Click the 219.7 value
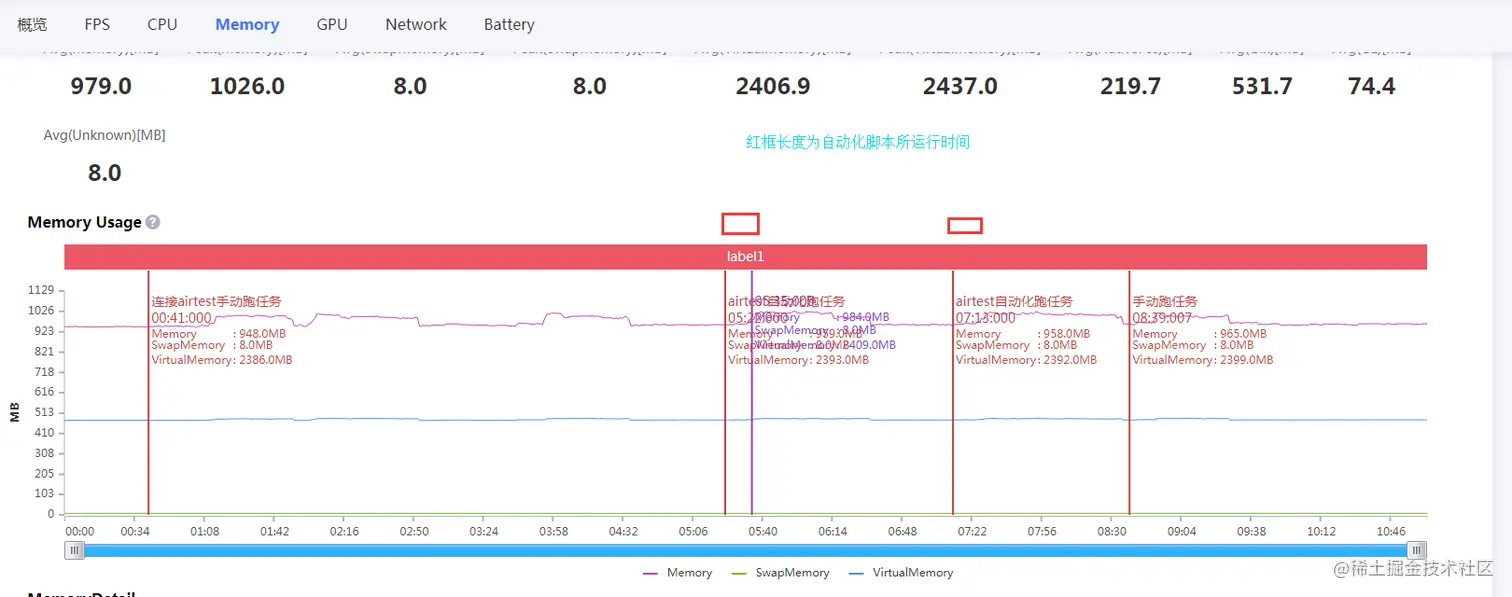The image size is (1512, 597). pos(1131,86)
